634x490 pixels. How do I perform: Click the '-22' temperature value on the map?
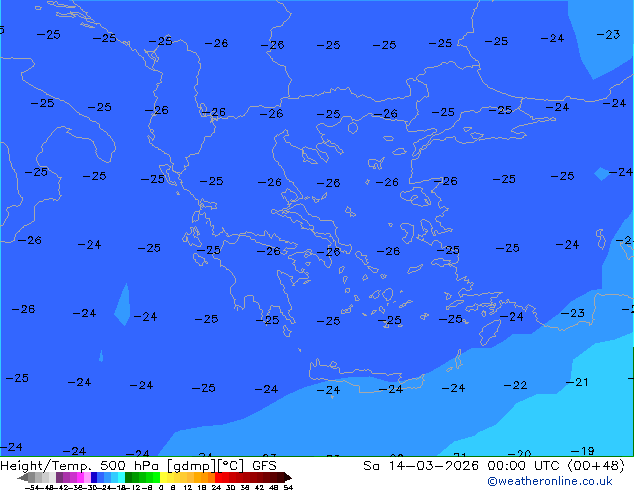pos(516,385)
